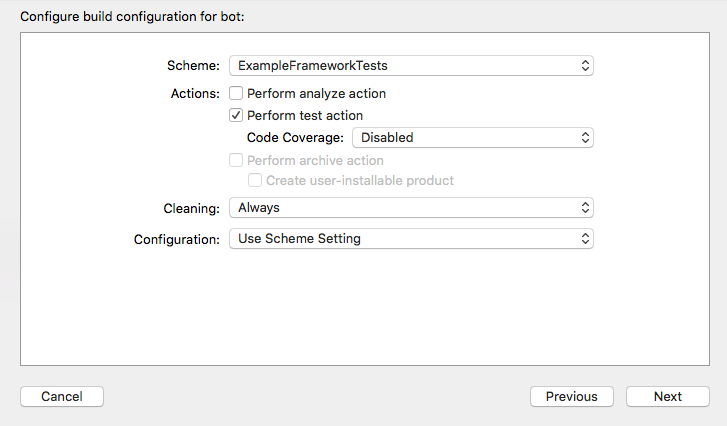Go back with the Previous button
The image size is (727, 426).
tap(571, 397)
